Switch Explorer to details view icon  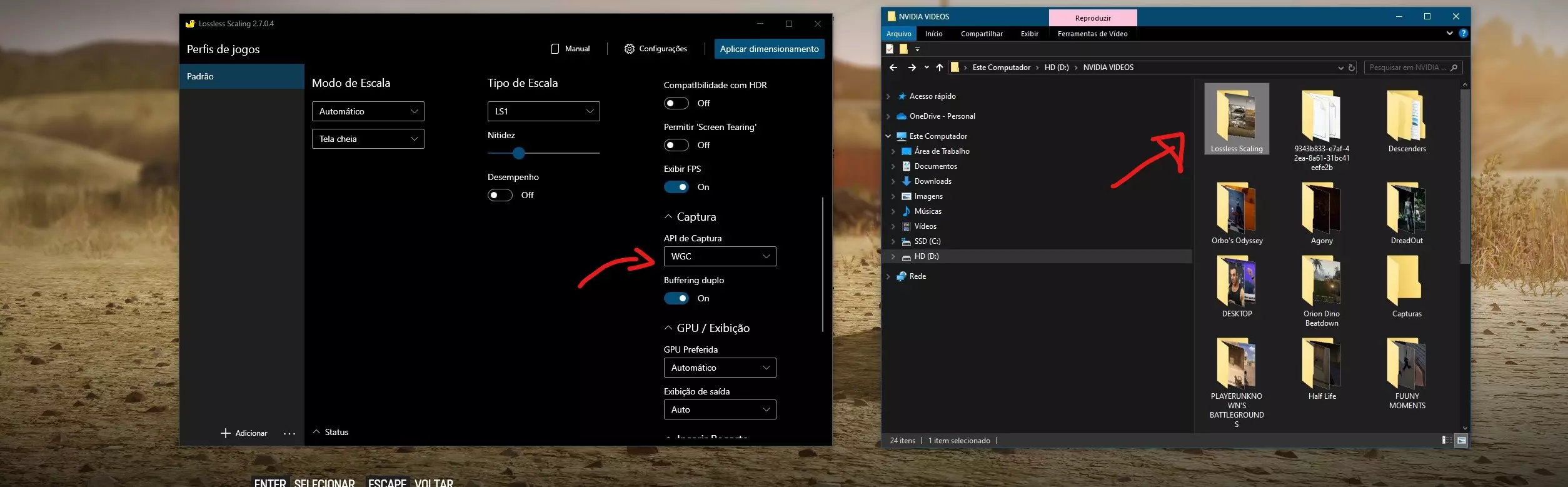click(1447, 440)
